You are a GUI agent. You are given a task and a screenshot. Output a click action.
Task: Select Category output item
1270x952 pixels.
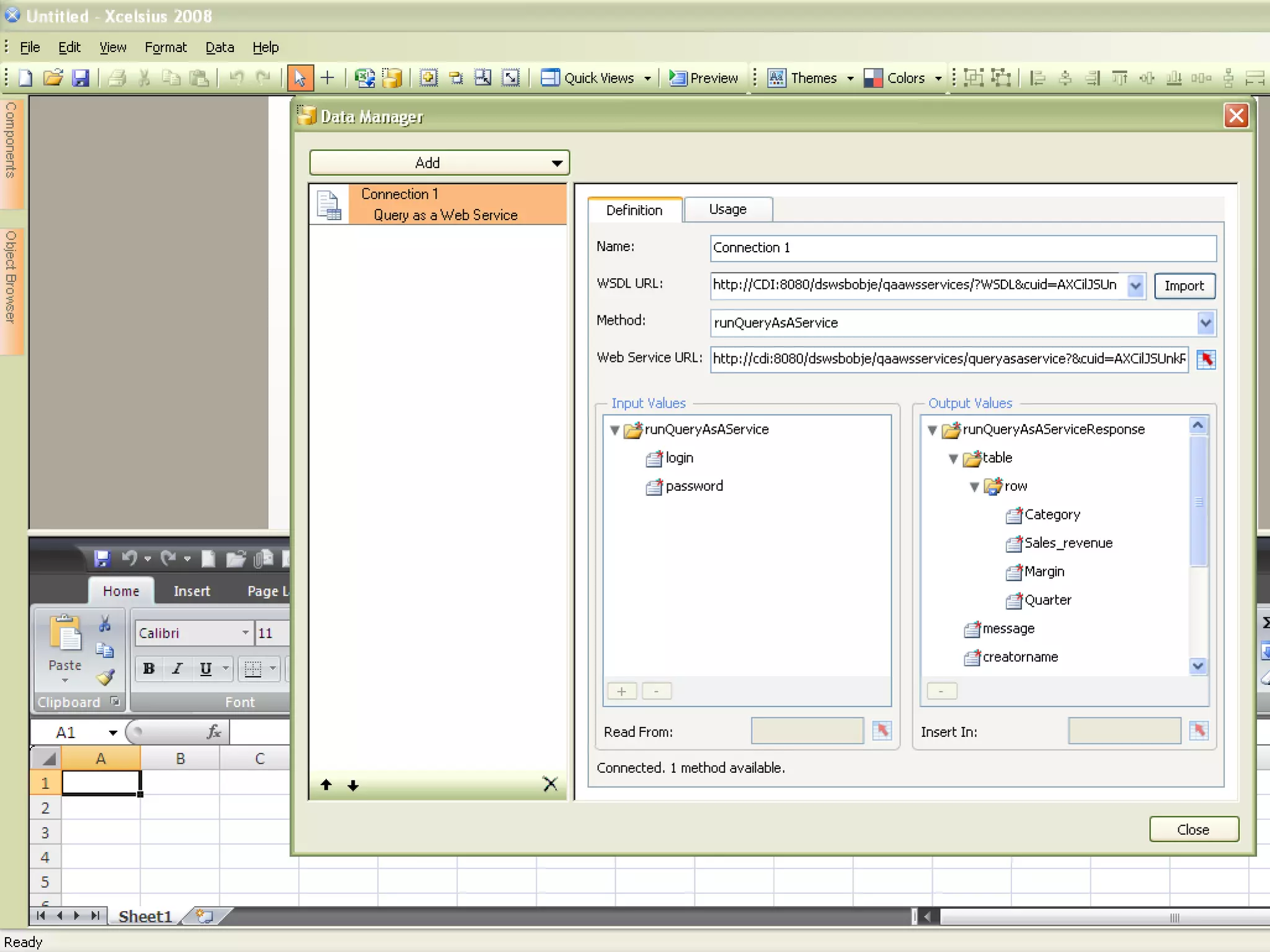click(1044, 515)
